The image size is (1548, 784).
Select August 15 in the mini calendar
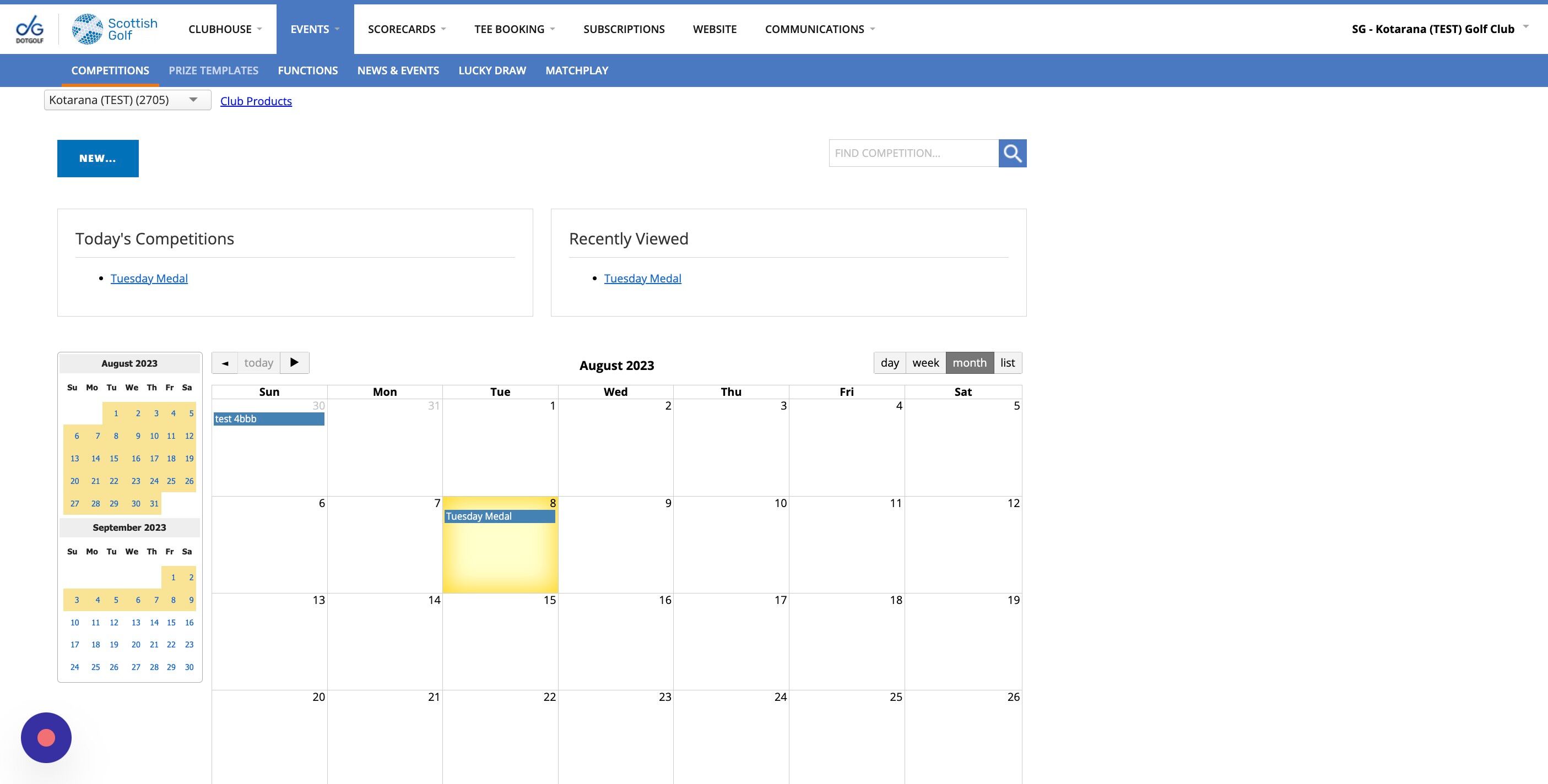point(113,459)
